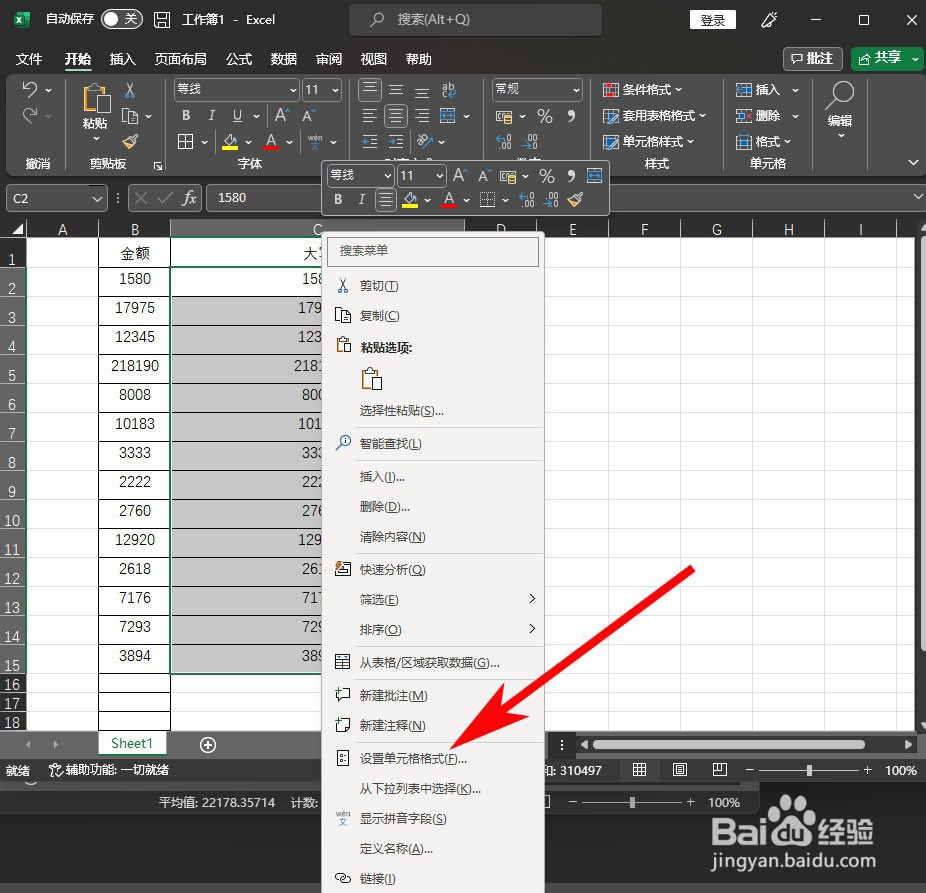
Task: Open the ribbon font name dropdown
Action: click(293, 90)
